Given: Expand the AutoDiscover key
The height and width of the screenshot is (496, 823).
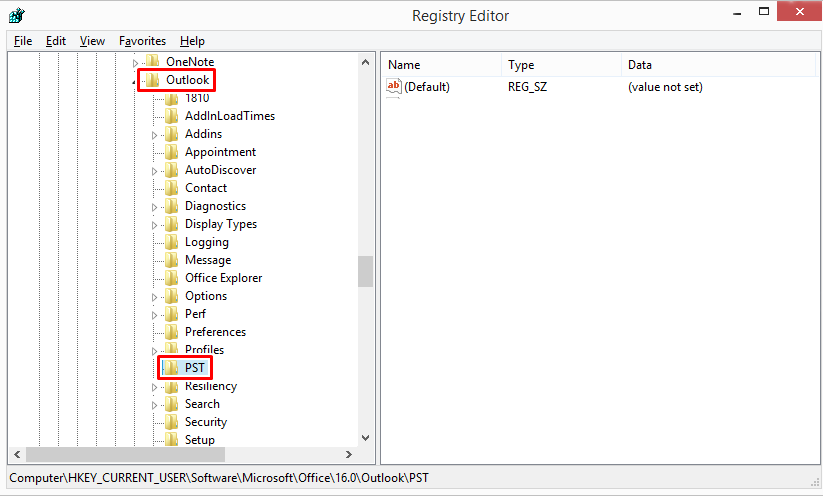Looking at the screenshot, I should click(x=154, y=171).
